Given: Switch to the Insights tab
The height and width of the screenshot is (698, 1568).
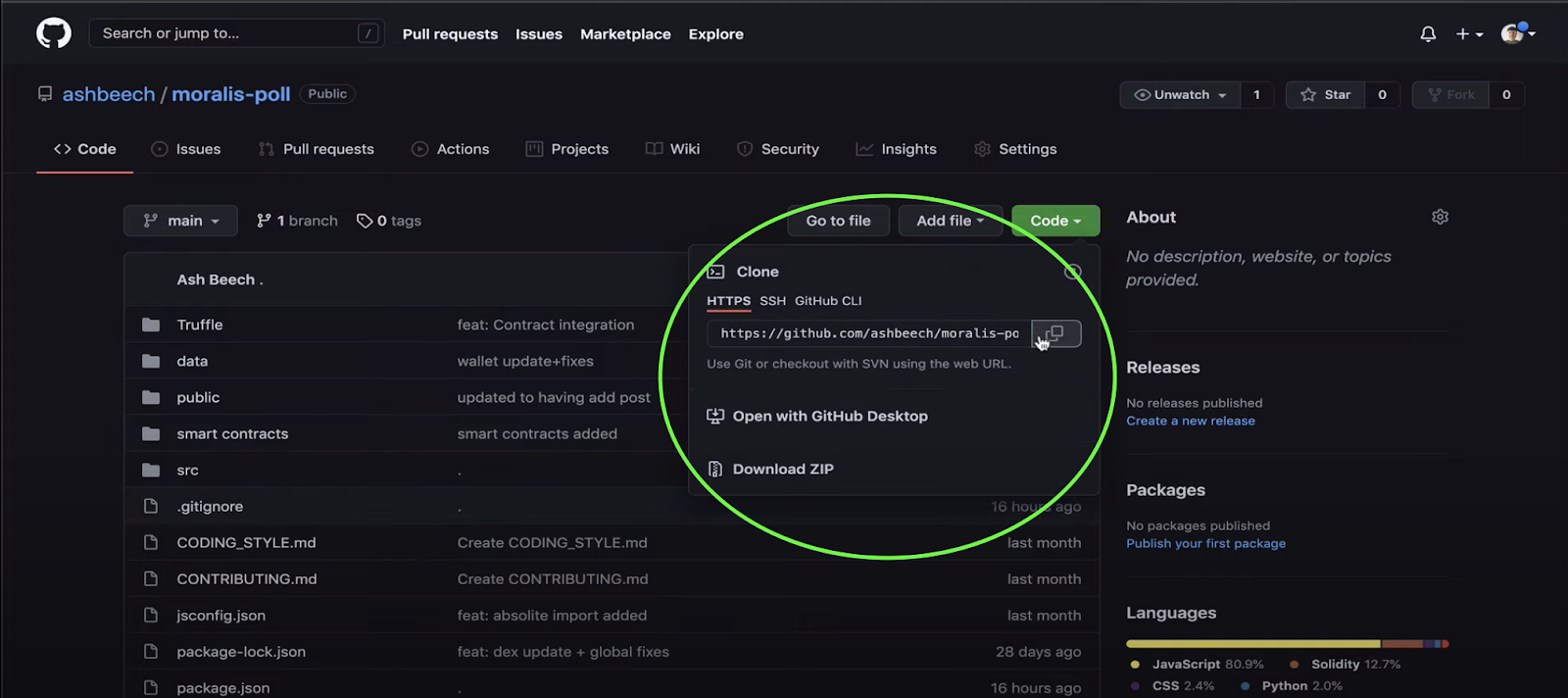Looking at the screenshot, I should (x=897, y=149).
